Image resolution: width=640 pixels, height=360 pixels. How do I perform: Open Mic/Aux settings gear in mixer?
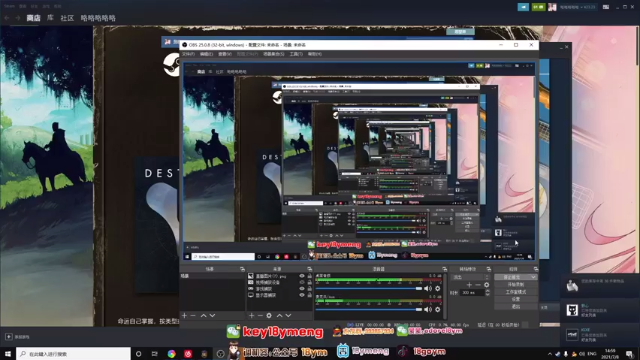point(438,309)
